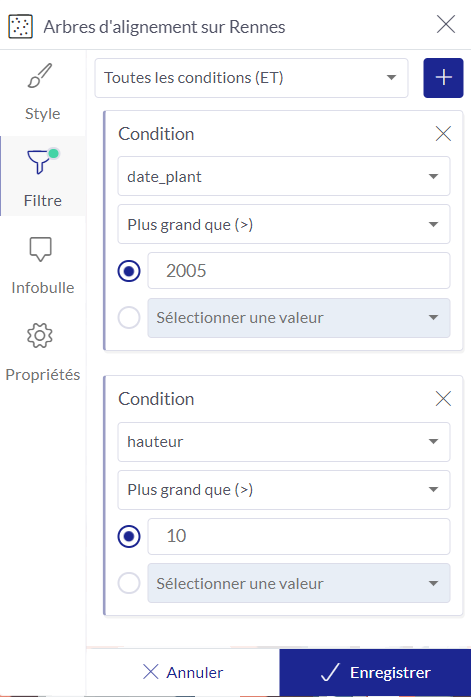Open the hauteur field dropdown

tap(283, 442)
